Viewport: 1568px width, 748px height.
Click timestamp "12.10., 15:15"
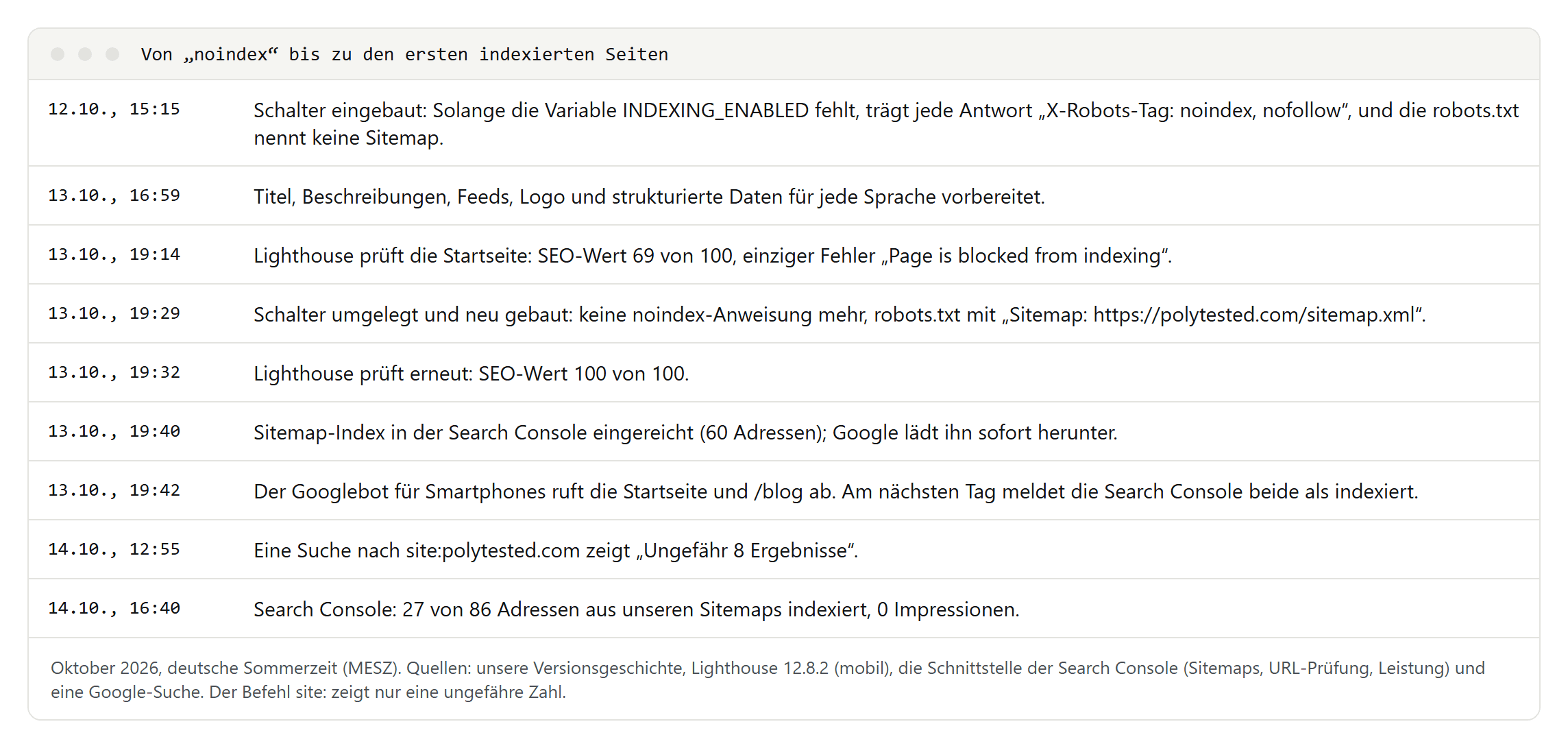[114, 109]
